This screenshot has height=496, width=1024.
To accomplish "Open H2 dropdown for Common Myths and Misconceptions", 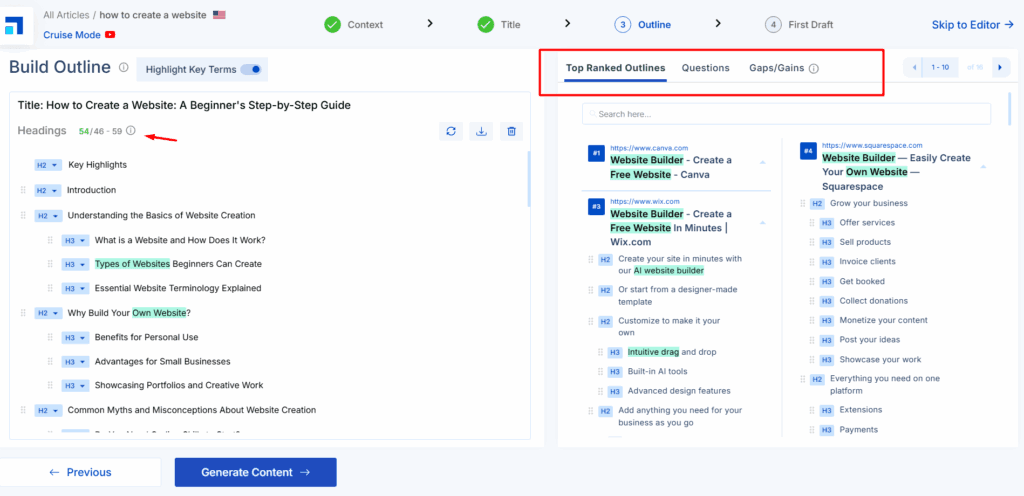I will (x=48, y=411).
